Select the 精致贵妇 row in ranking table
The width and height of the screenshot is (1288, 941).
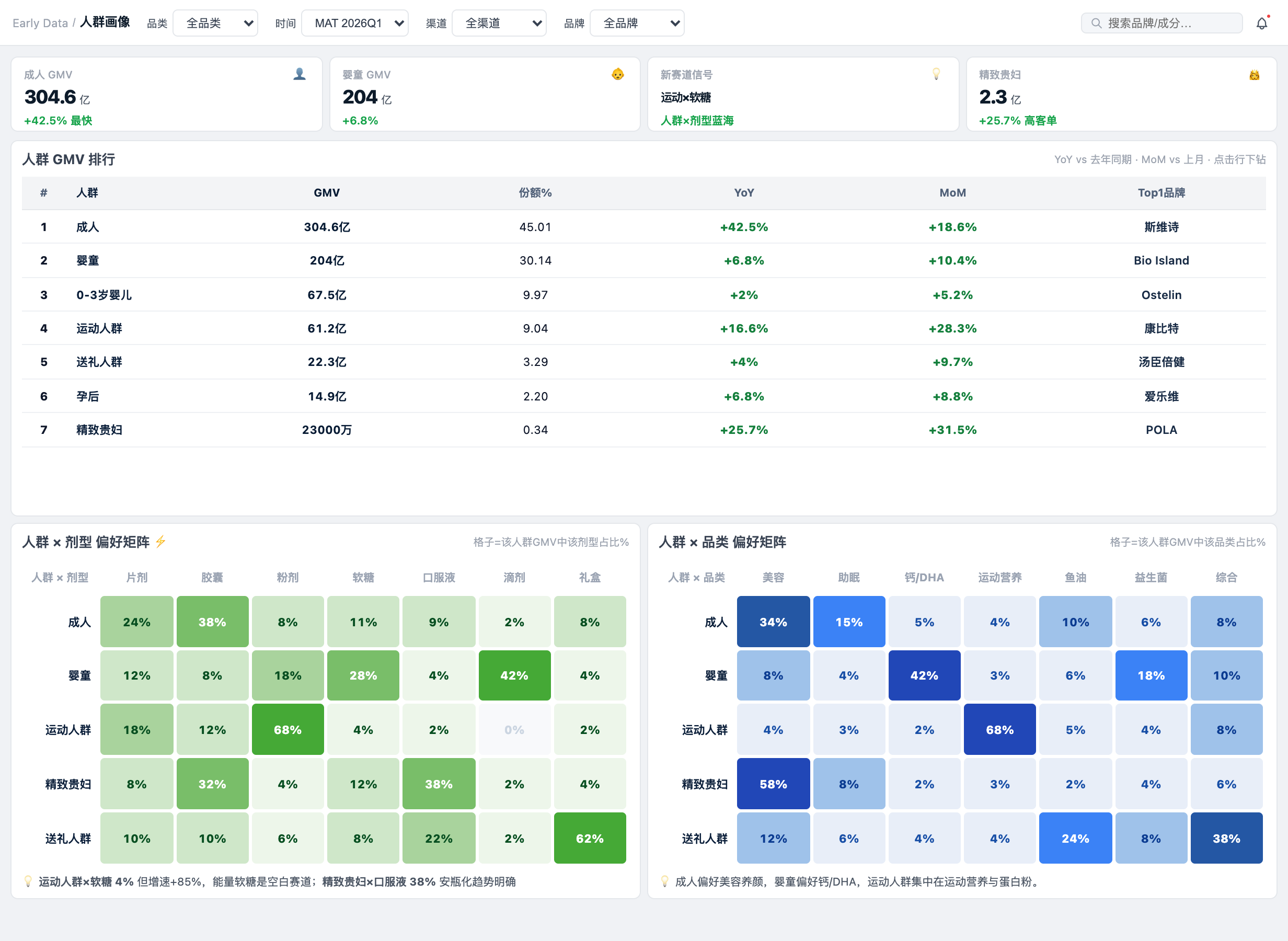644,430
